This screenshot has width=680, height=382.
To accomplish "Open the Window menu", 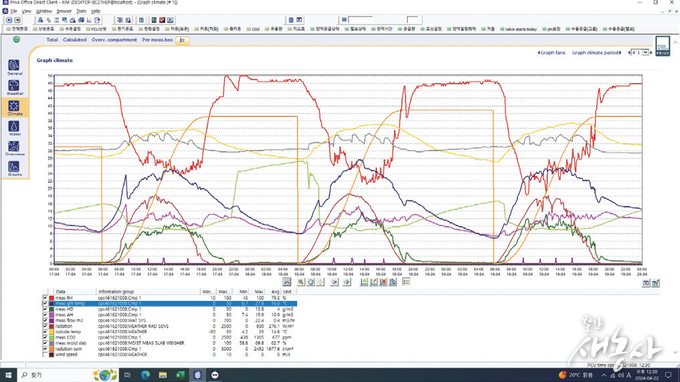I will click(x=43, y=11).
